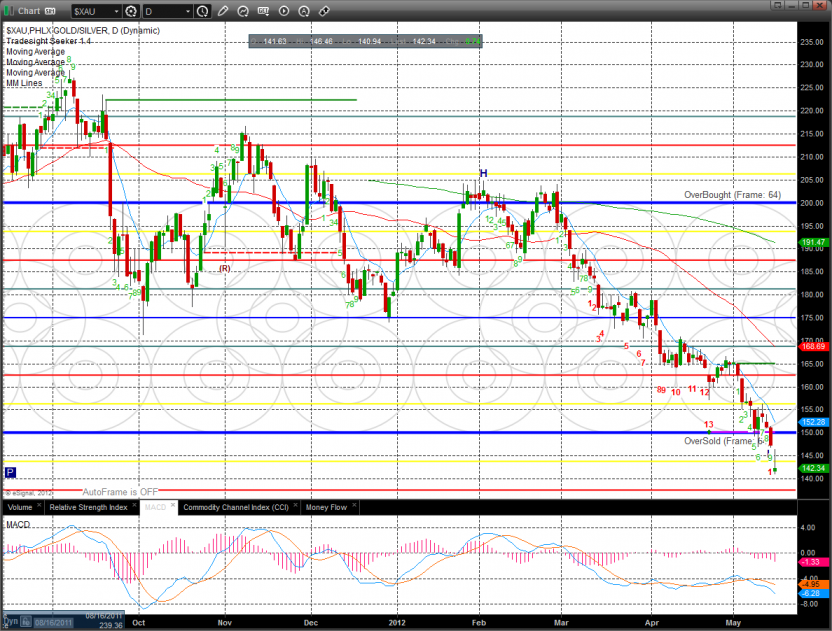Open the interval clock icon

coord(204,11)
